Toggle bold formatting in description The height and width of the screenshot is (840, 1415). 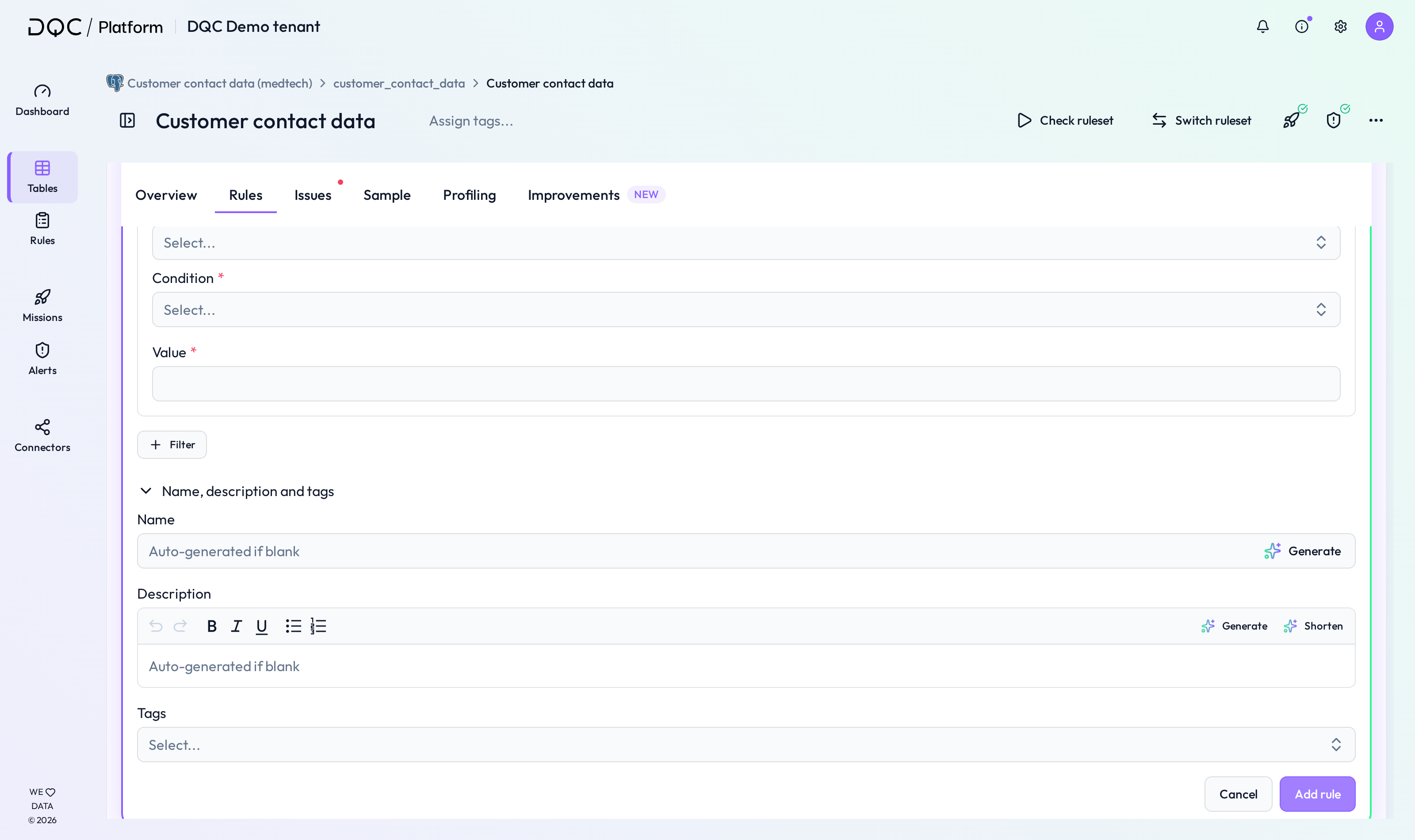[x=212, y=626]
